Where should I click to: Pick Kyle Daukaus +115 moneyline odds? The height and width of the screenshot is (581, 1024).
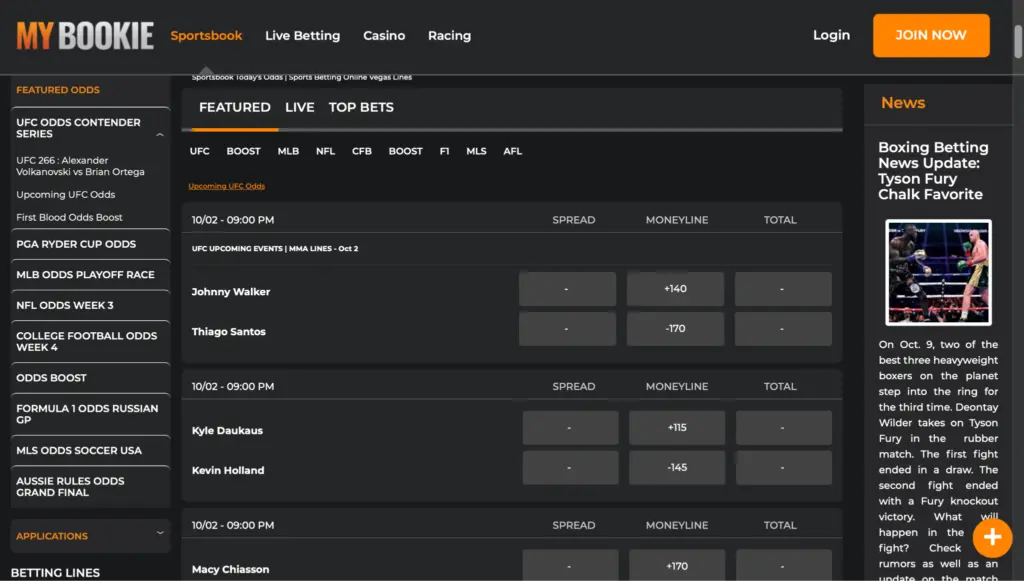click(x=677, y=428)
